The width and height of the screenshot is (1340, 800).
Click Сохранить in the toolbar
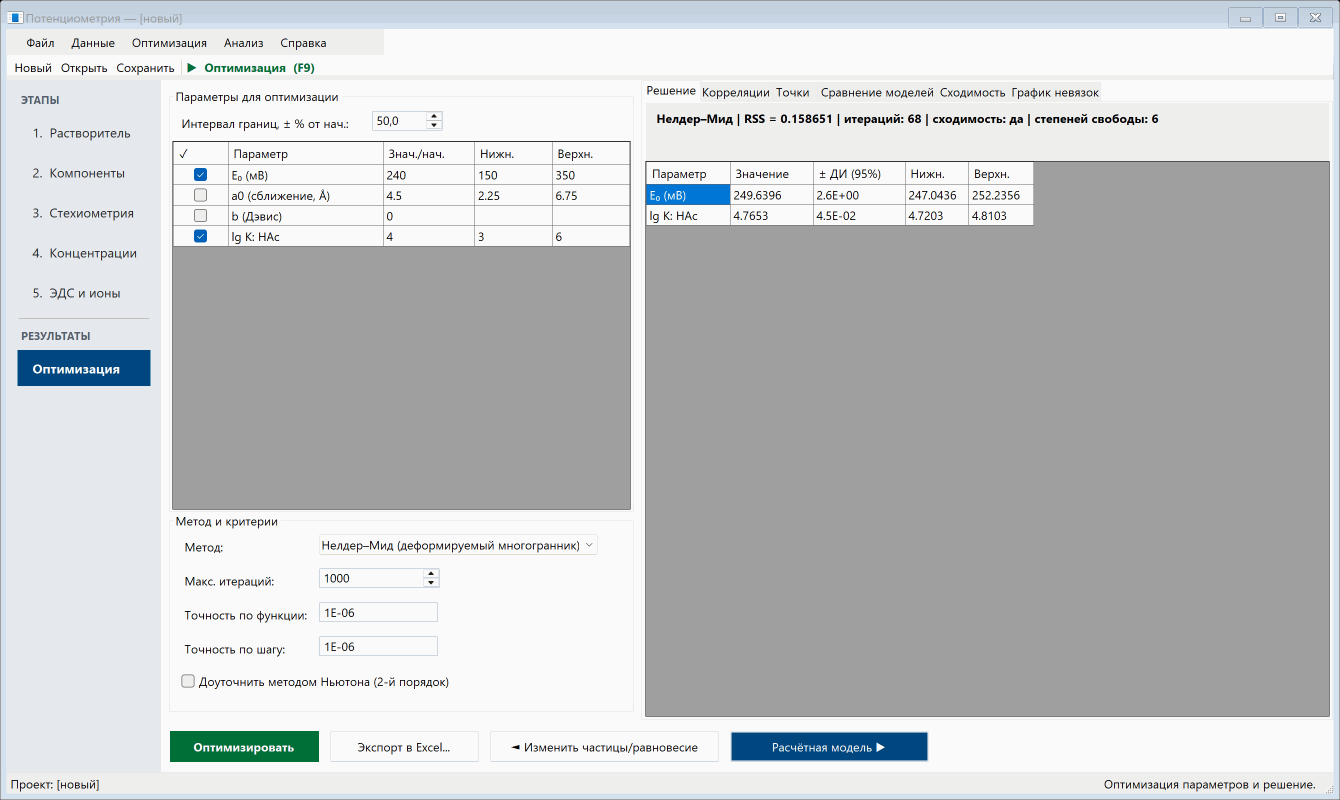tap(145, 68)
